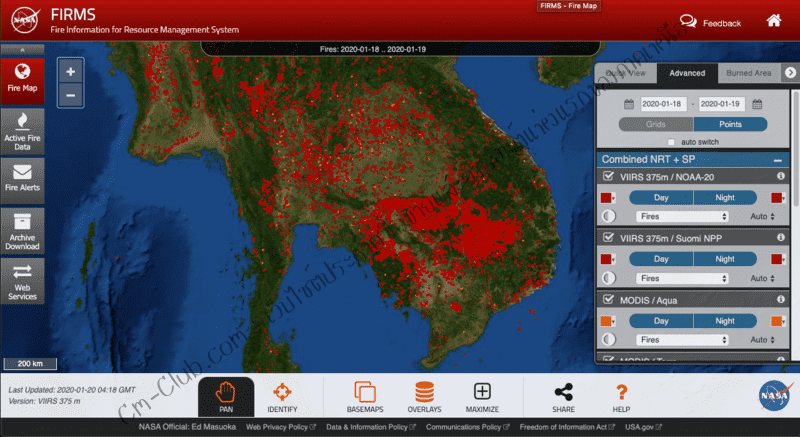This screenshot has width=800, height=437.
Task: Edit the start date field 2020-01-18
Action: pyautogui.click(x=663, y=104)
